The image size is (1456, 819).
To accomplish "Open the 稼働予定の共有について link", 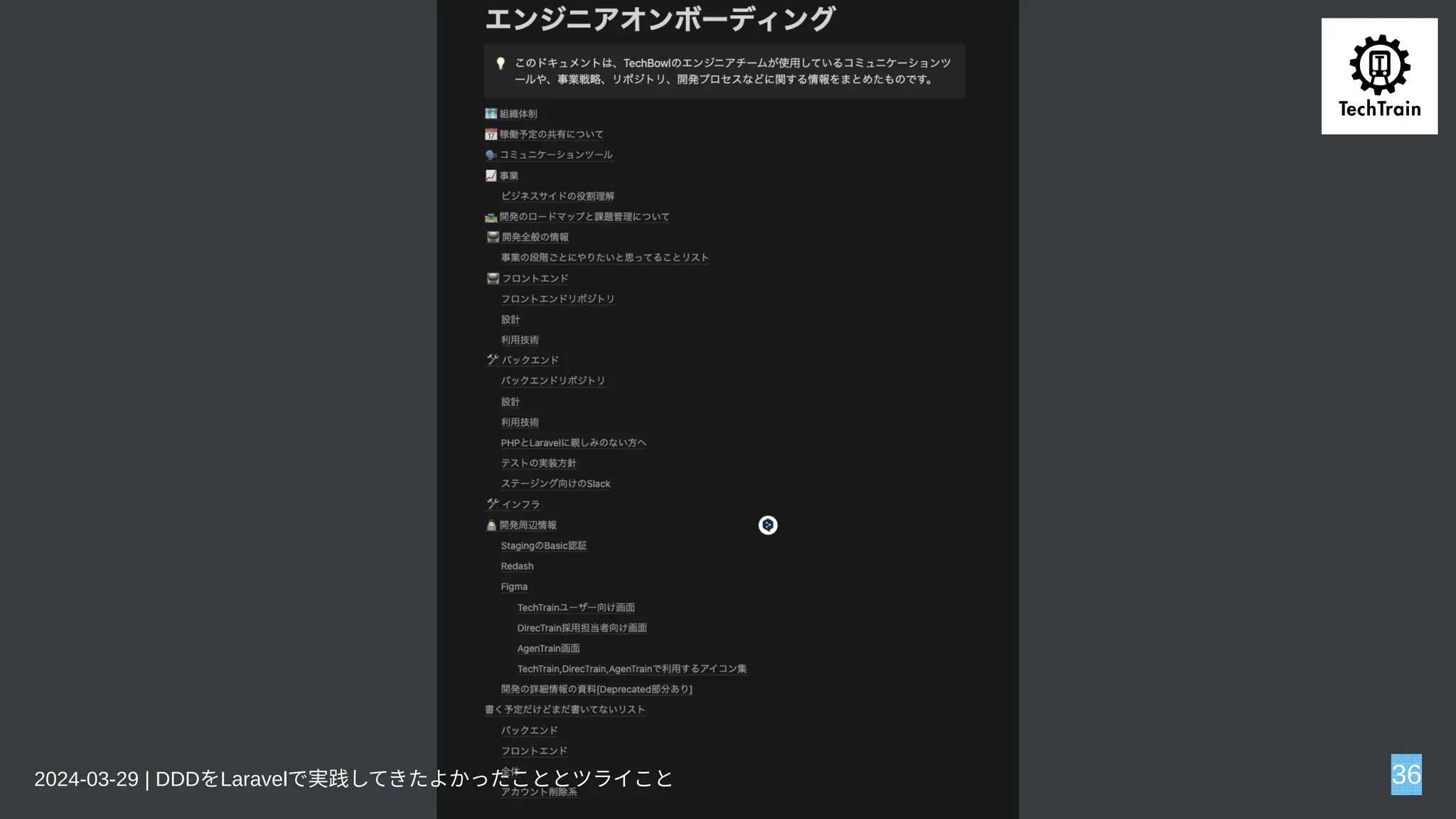I will pos(551,134).
